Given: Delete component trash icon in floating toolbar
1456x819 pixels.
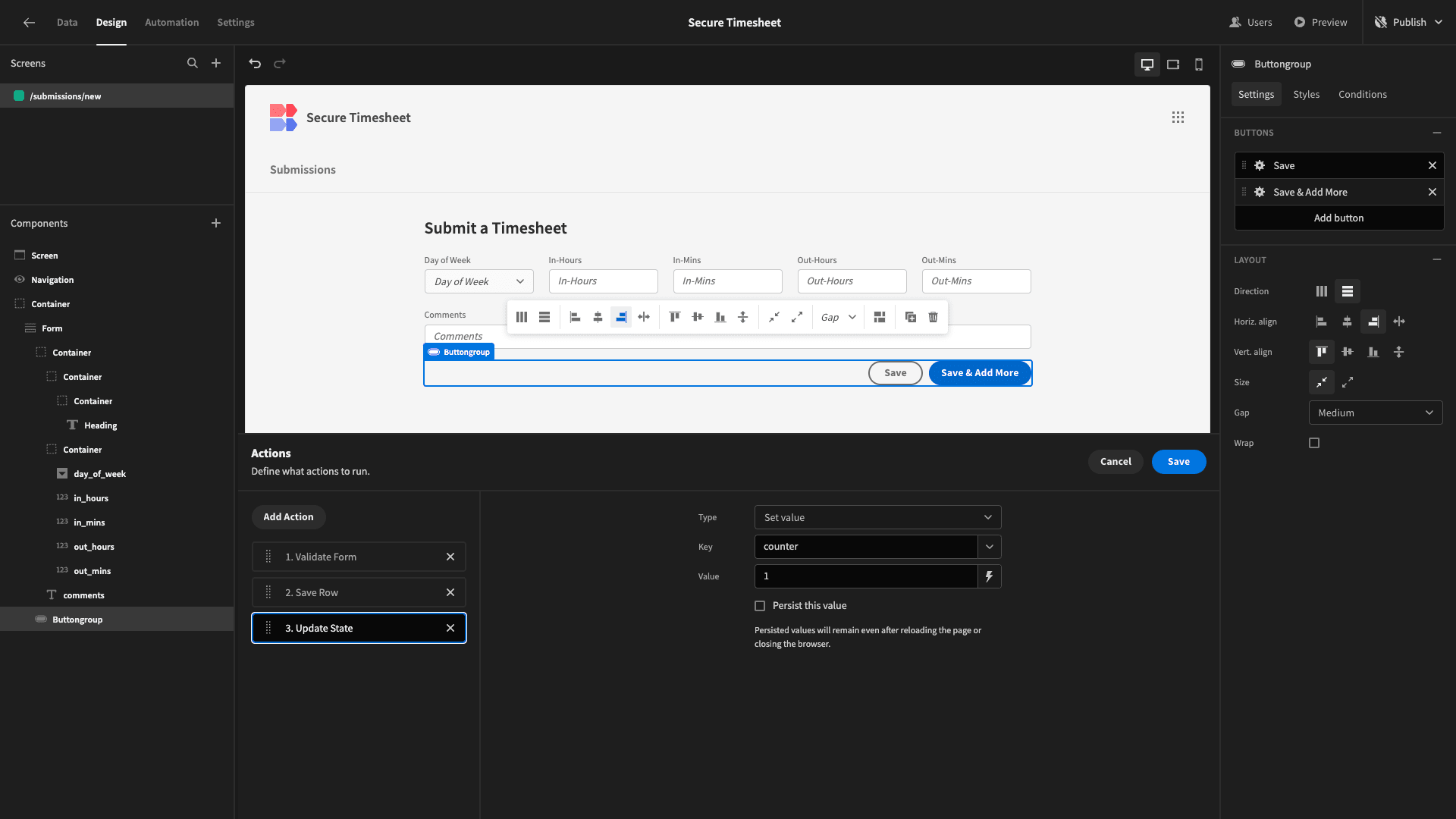Looking at the screenshot, I should pyautogui.click(x=934, y=317).
